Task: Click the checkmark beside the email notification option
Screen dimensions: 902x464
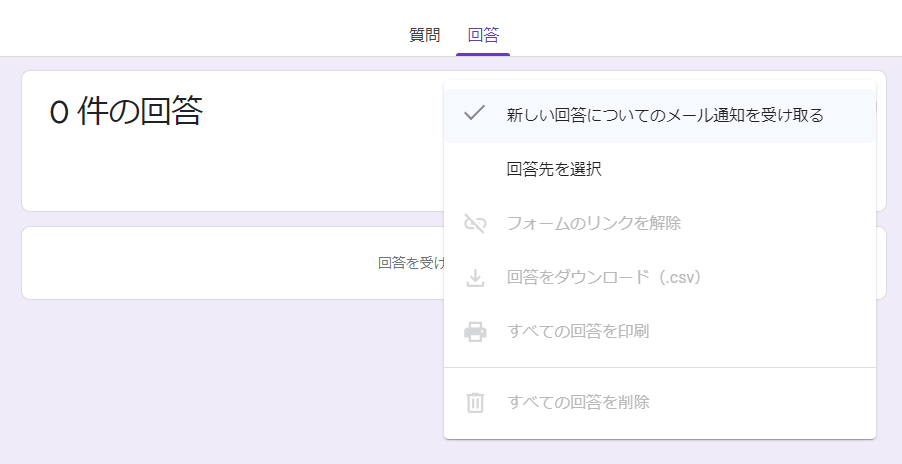Action: pos(475,113)
